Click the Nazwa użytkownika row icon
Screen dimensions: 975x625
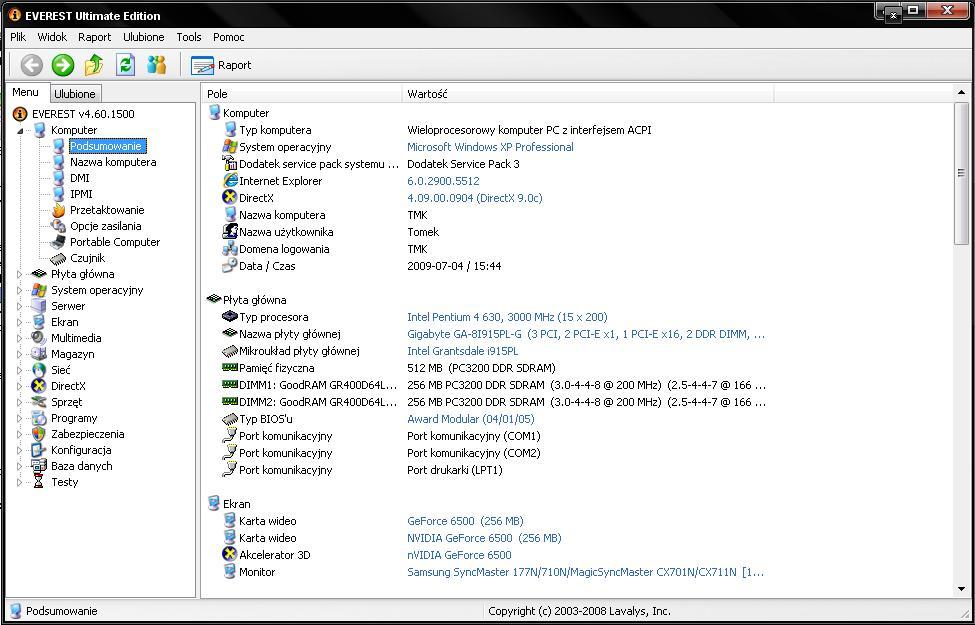(x=229, y=232)
